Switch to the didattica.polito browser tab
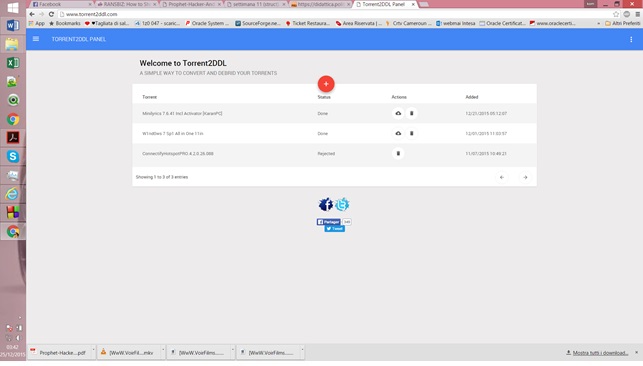Image resolution: width=643 pixels, height=366 pixels. [321, 4]
